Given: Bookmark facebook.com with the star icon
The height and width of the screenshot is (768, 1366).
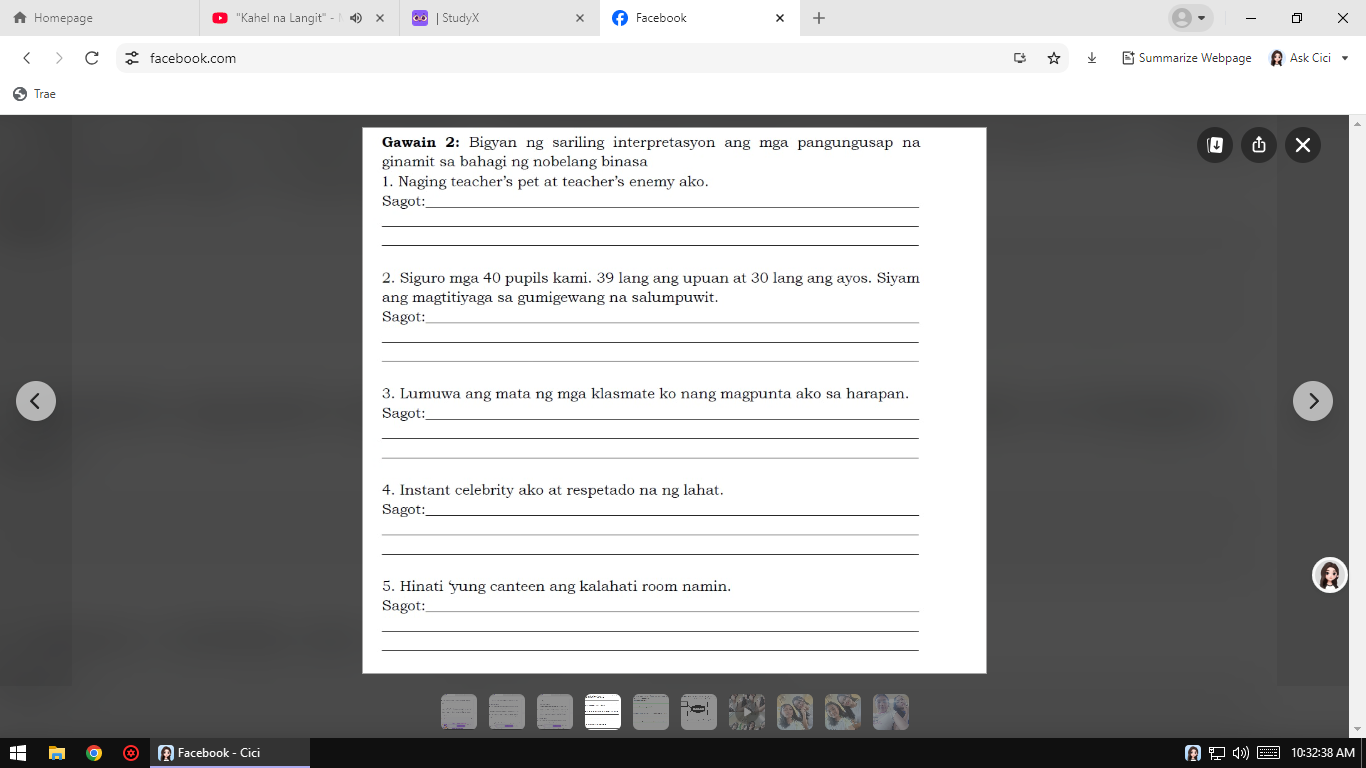Looking at the screenshot, I should click(x=1053, y=58).
